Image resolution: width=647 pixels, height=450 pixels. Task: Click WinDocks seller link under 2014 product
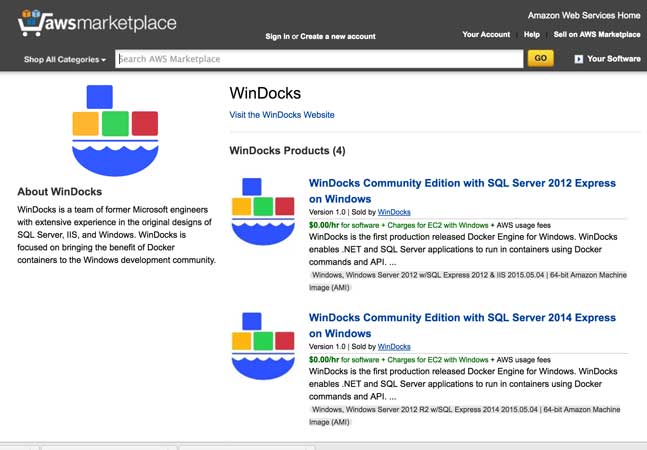[x=394, y=346]
